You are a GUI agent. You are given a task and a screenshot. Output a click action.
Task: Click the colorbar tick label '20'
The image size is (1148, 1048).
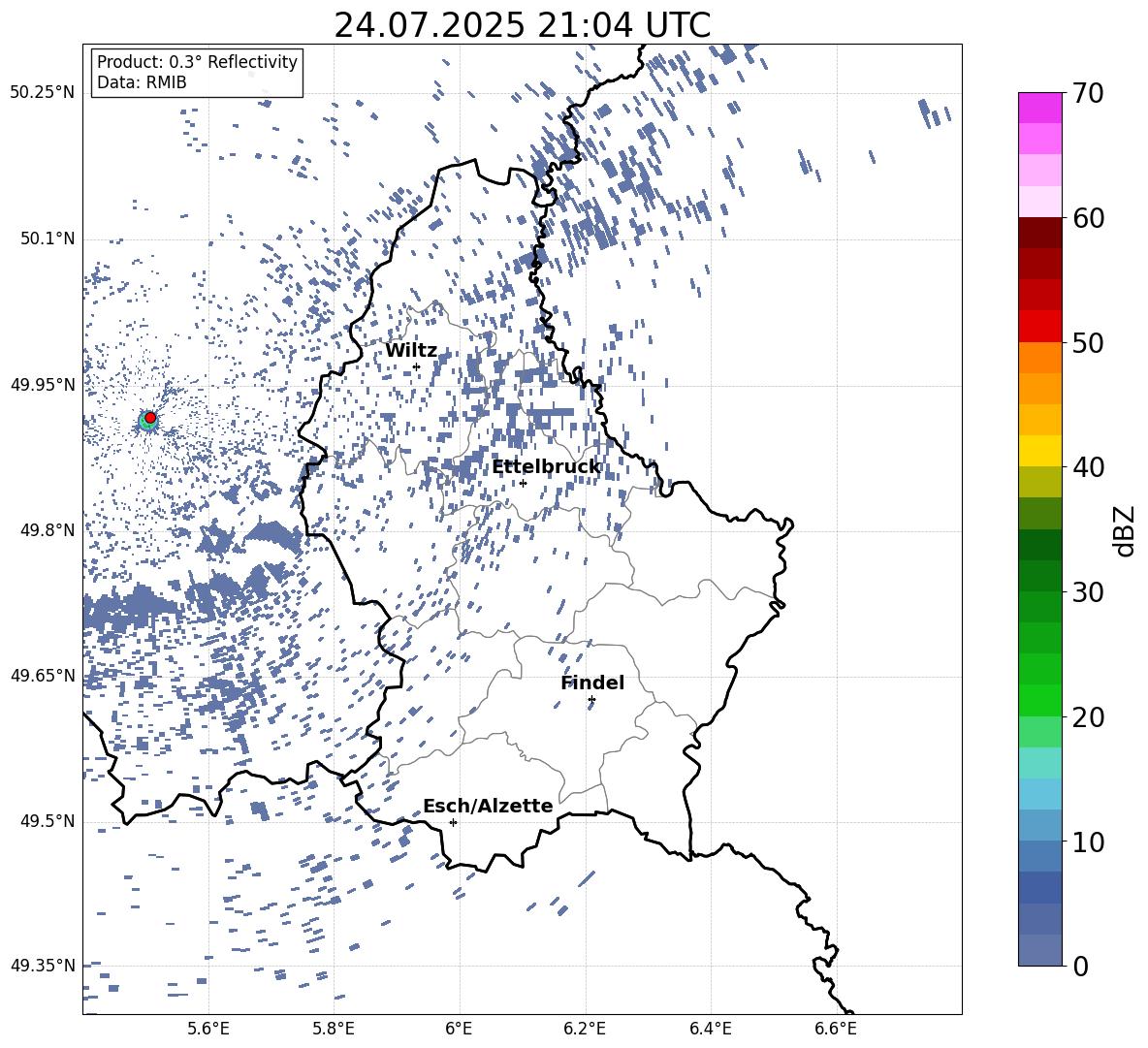[x=1088, y=716]
